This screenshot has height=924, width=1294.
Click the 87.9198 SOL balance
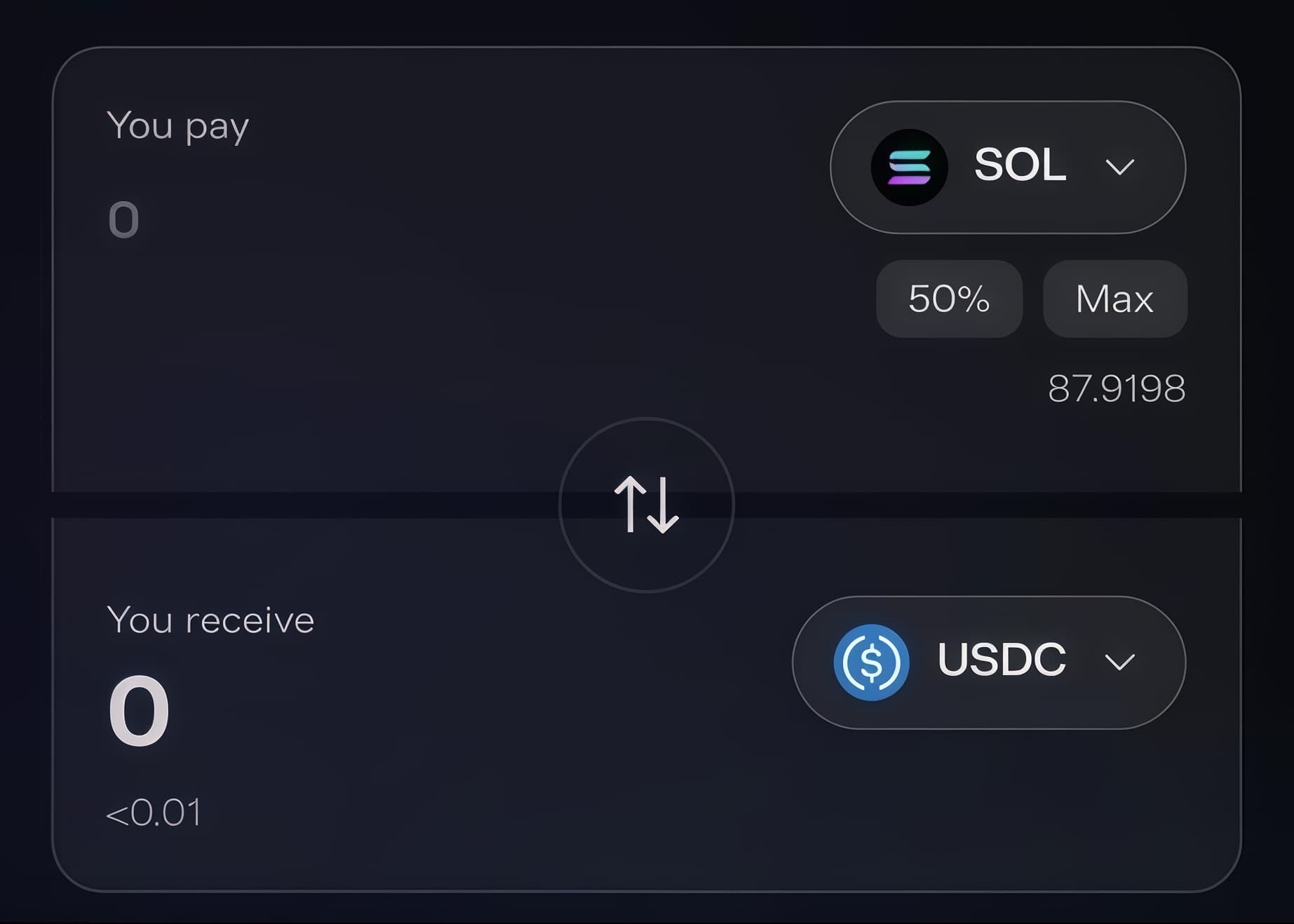[x=1116, y=388]
